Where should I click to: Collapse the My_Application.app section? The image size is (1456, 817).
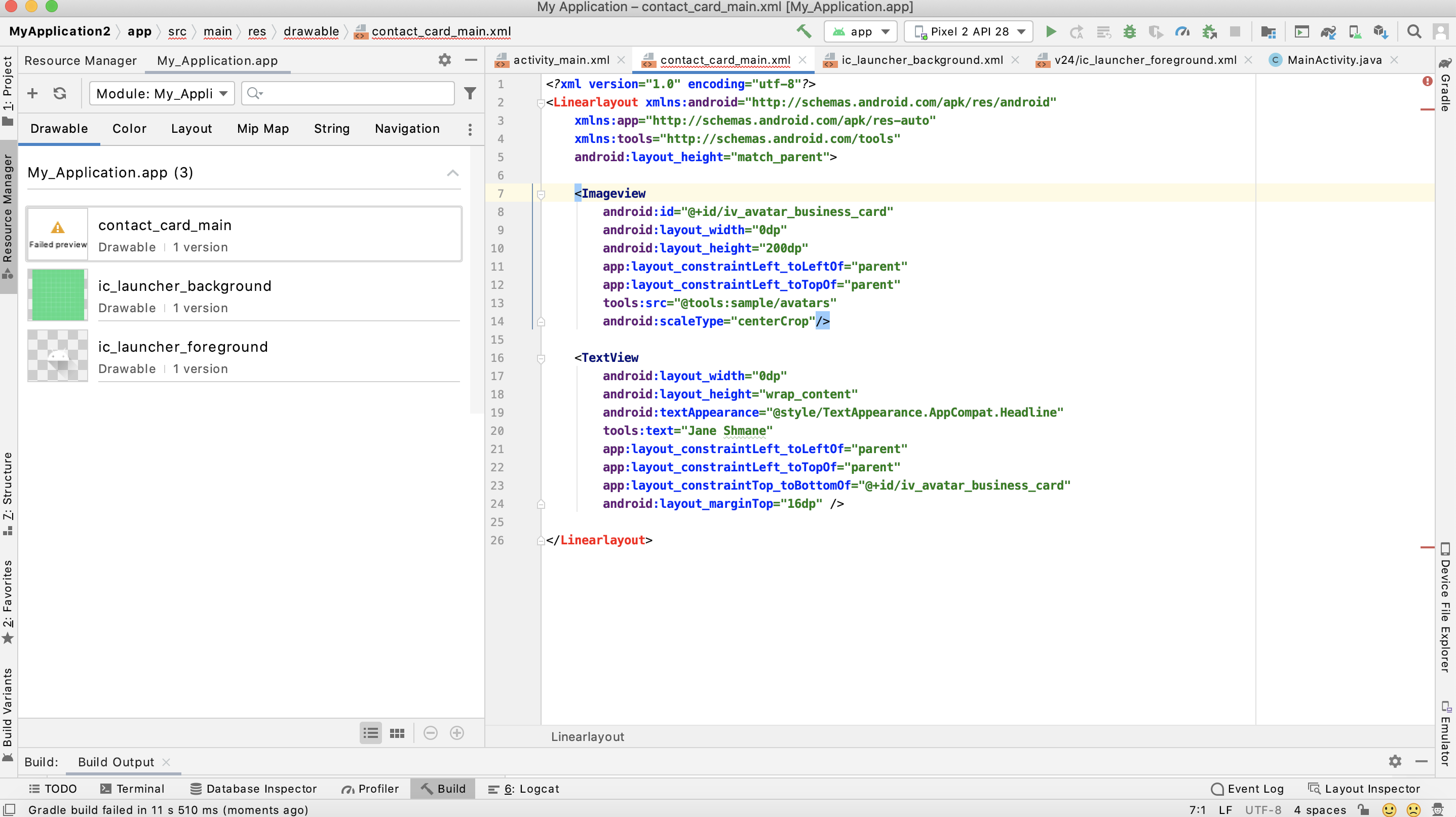[452, 173]
